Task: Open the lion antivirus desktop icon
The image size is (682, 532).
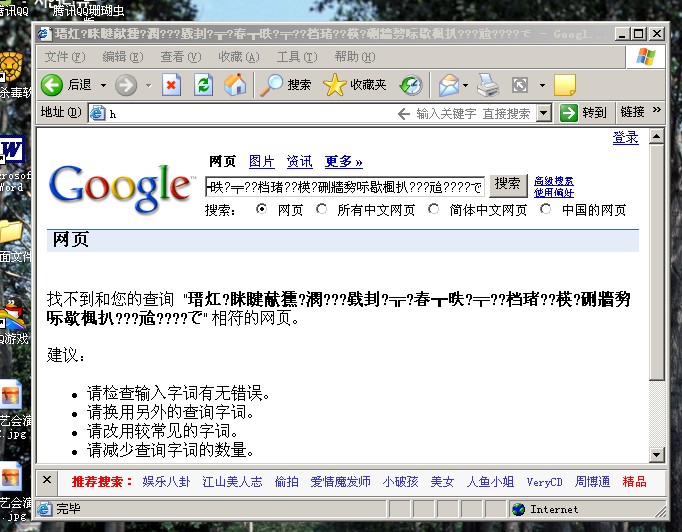Action: [11, 67]
